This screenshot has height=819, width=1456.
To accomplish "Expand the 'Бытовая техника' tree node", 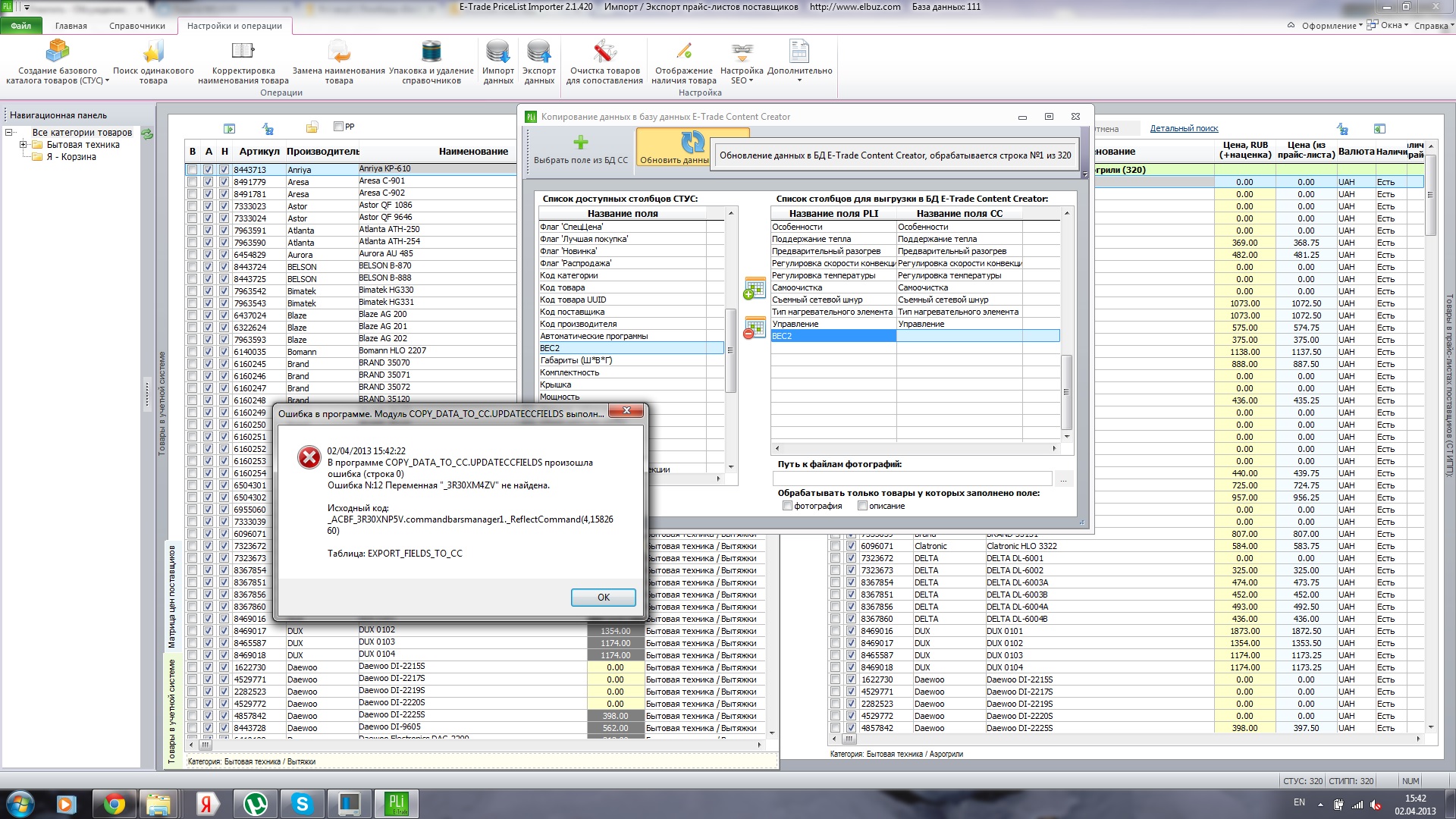I will (x=23, y=145).
